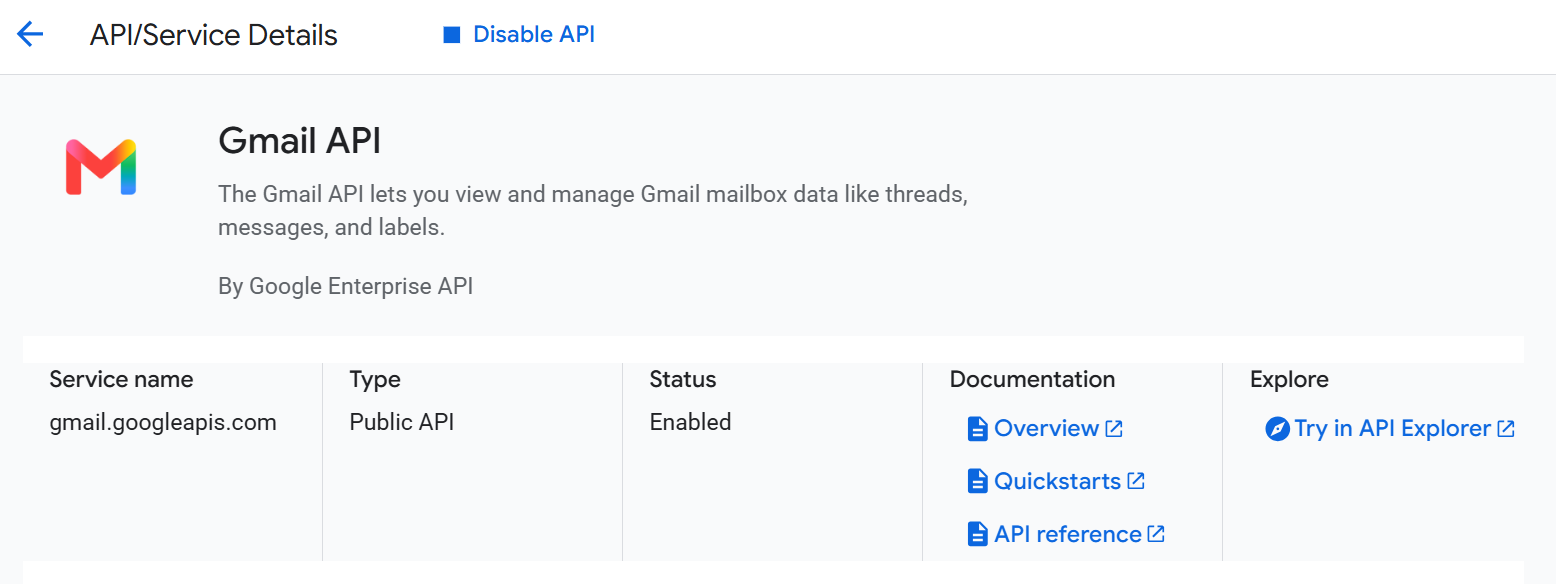
Task: Click the external-link icon after Quickstarts
Action: [x=1136, y=481]
